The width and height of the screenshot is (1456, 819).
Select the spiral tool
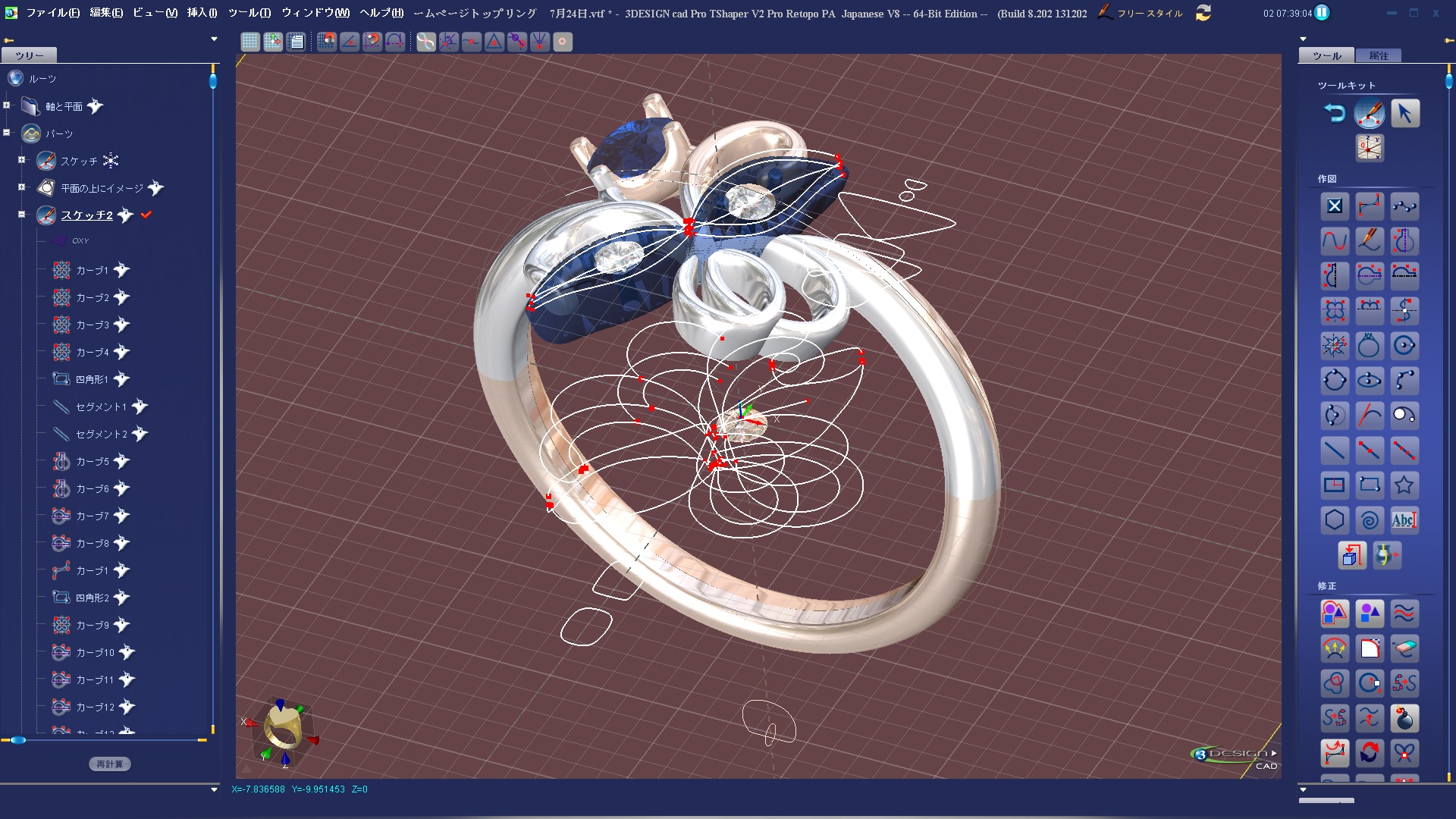click(x=1370, y=520)
